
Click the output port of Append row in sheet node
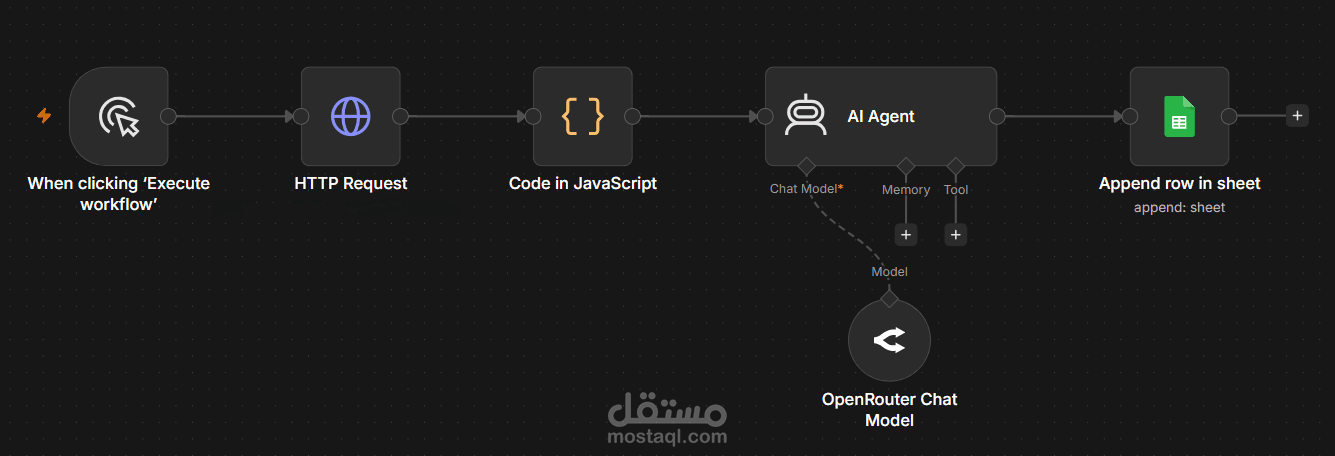1229,116
